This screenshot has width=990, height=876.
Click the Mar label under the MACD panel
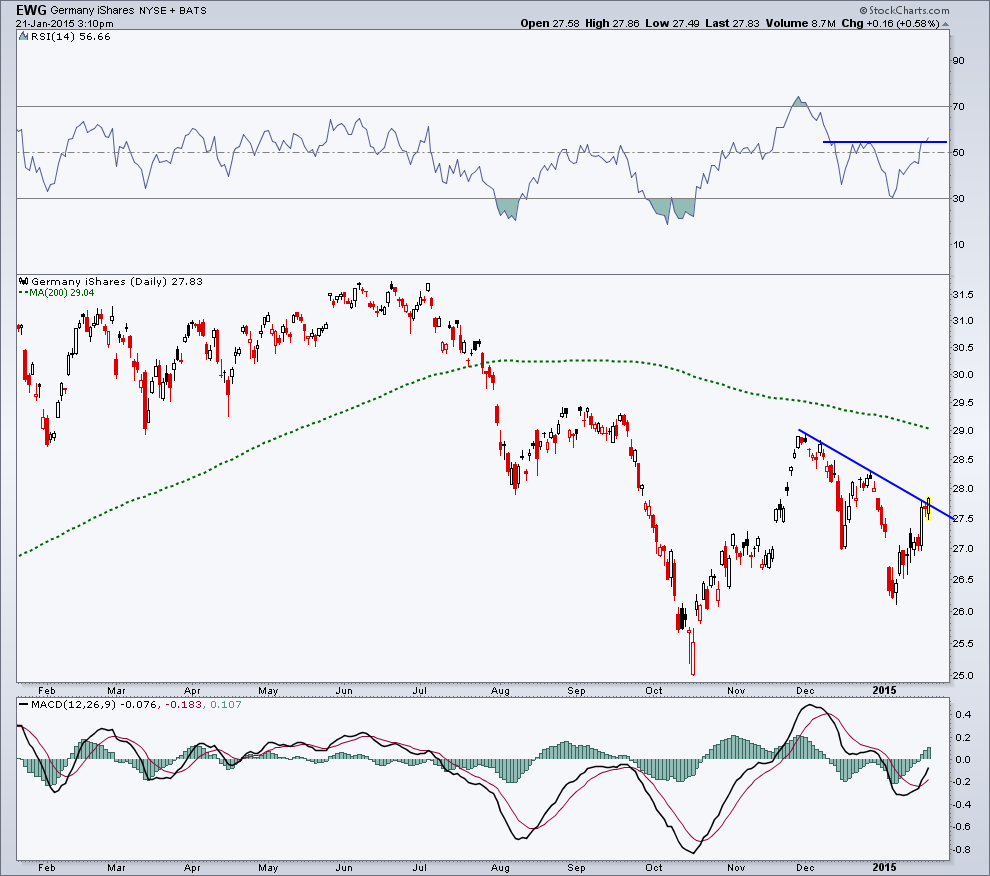click(116, 868)
